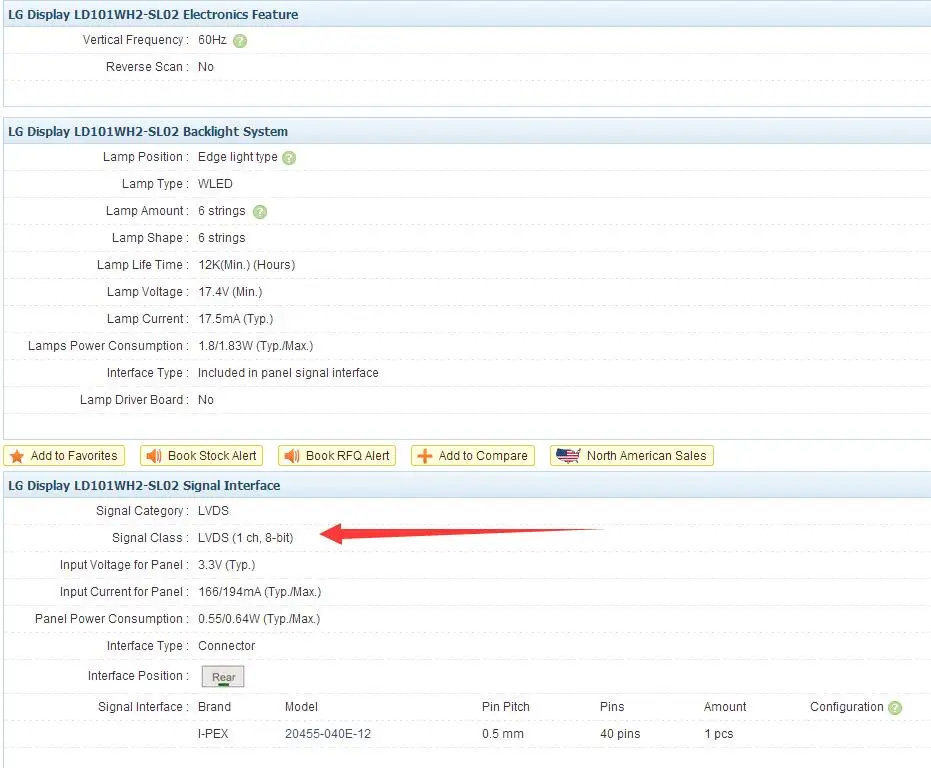This screenshot has width=931, height=768.
Task: Select the LVDS (1 ch, 8-bit) value
Action: 245,538
